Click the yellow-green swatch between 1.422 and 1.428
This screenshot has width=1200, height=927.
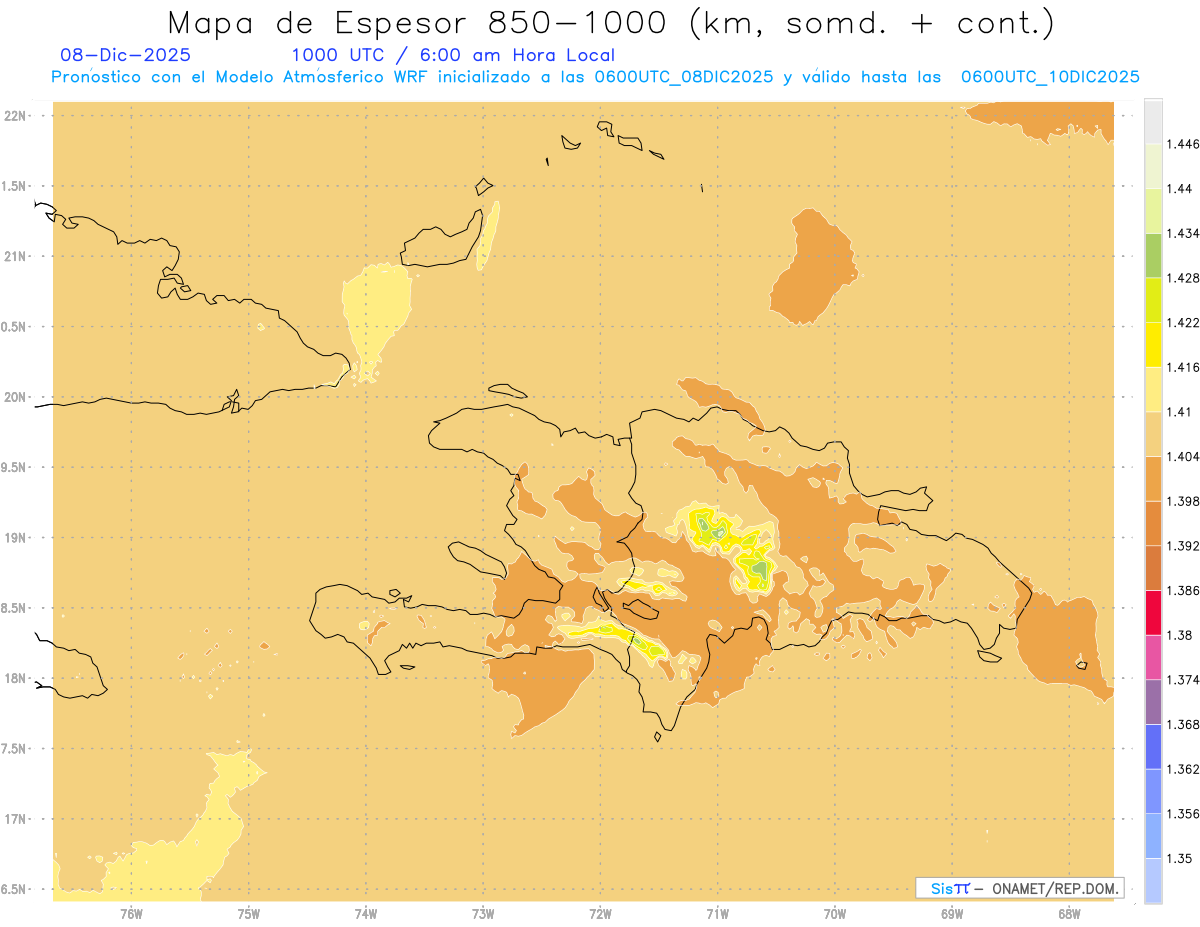[x=1153, y=300]
